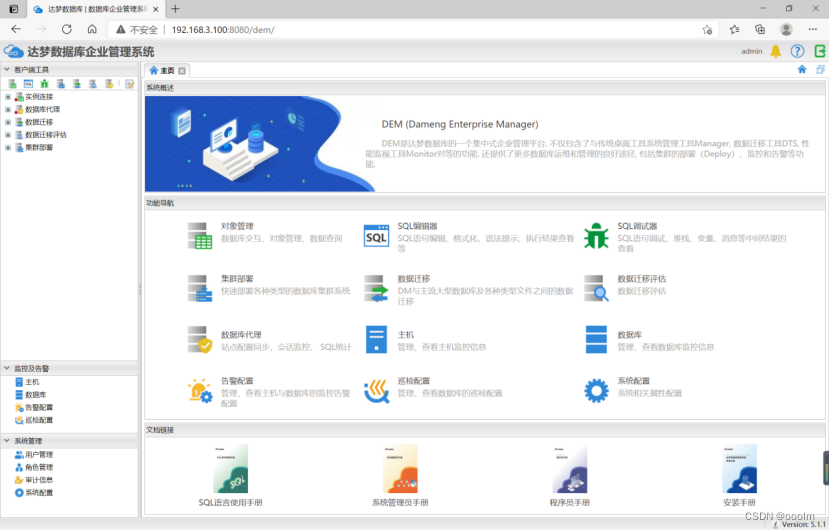Image resolution: width=830 pixels, height=530 pixels.
Task: Click blue home icon at right of tab bar
Action: (x=802, y=69)
